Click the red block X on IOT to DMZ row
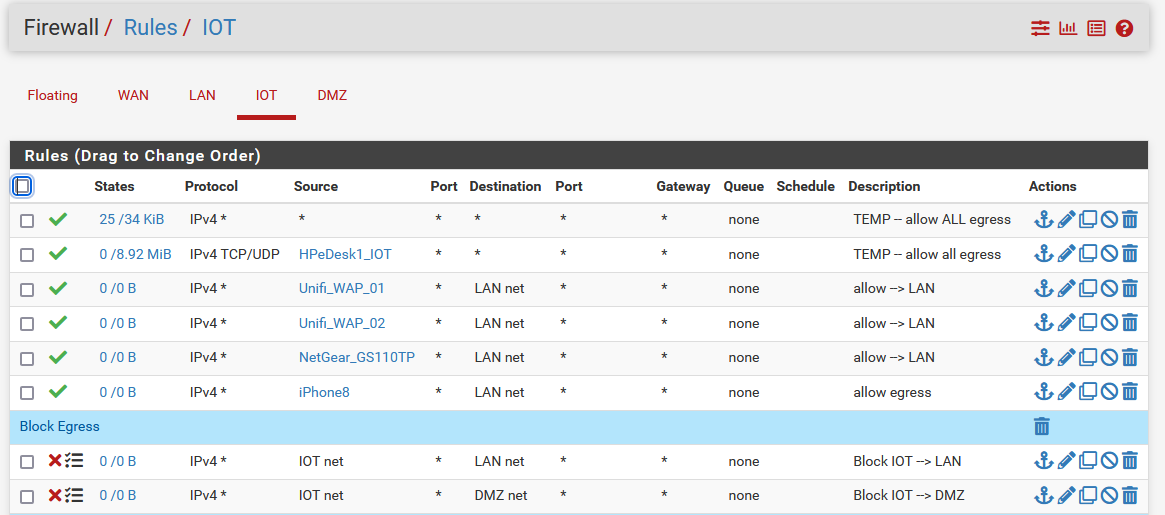The image size is (1165, 515). [55, 495]
